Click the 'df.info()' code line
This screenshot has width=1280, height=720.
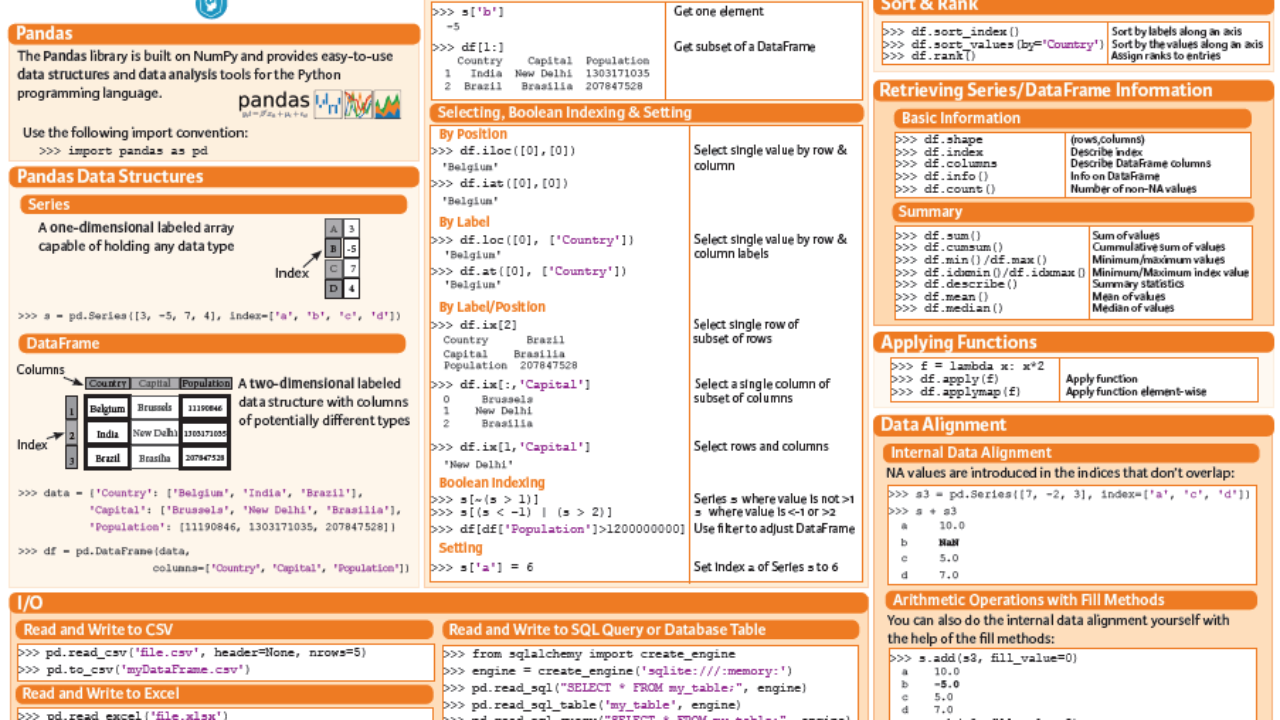click(x=942, y=176)
